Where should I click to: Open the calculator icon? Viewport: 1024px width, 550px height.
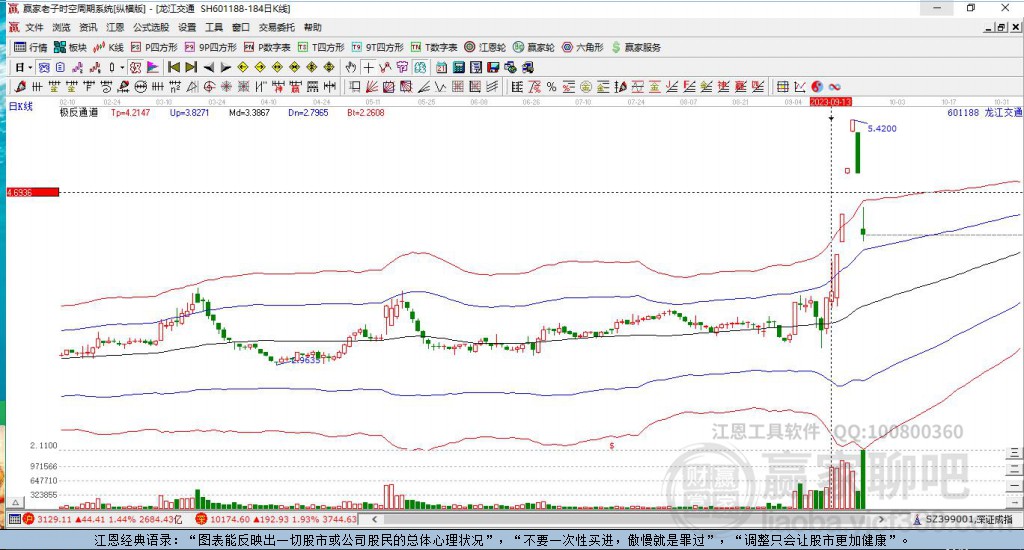[458, 67]
